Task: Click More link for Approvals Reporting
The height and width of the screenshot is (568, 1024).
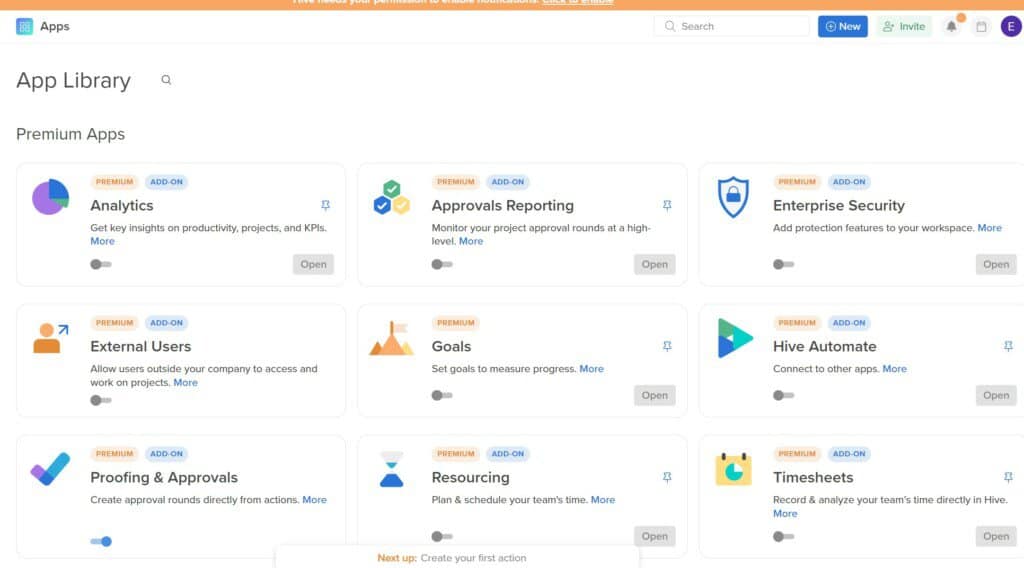Action: pos(471,241)
